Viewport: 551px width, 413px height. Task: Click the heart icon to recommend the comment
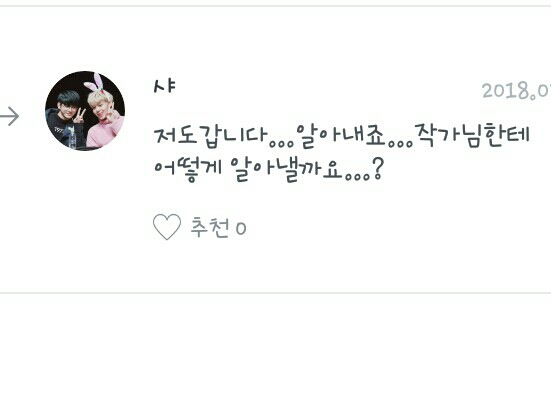click(167, 227)
